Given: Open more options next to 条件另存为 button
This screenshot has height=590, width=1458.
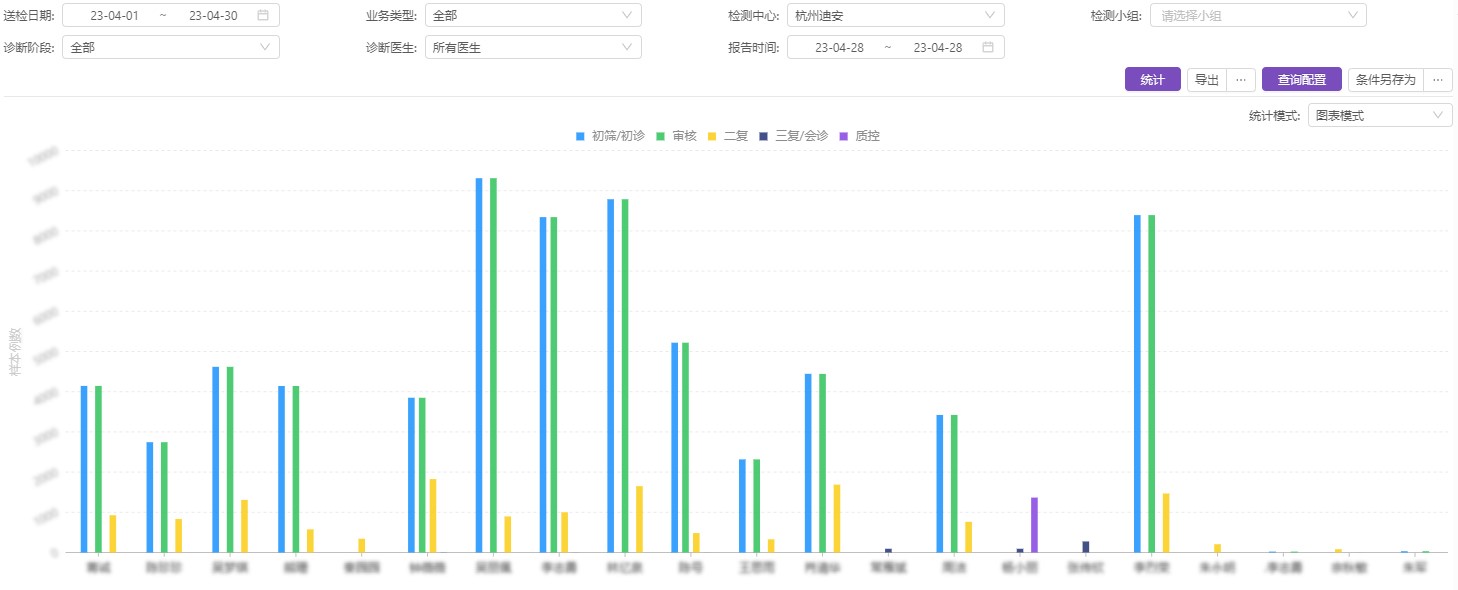Looking at the screenshot, I should click(x=1438, y=80).
